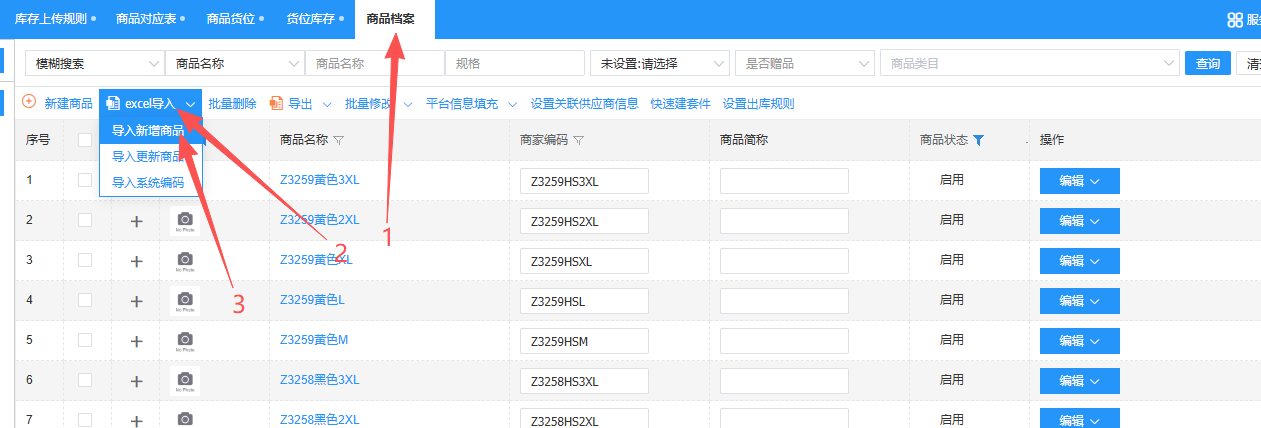Open the 编辑 dropdown for Z3259HSM

tap(1080, 341)
